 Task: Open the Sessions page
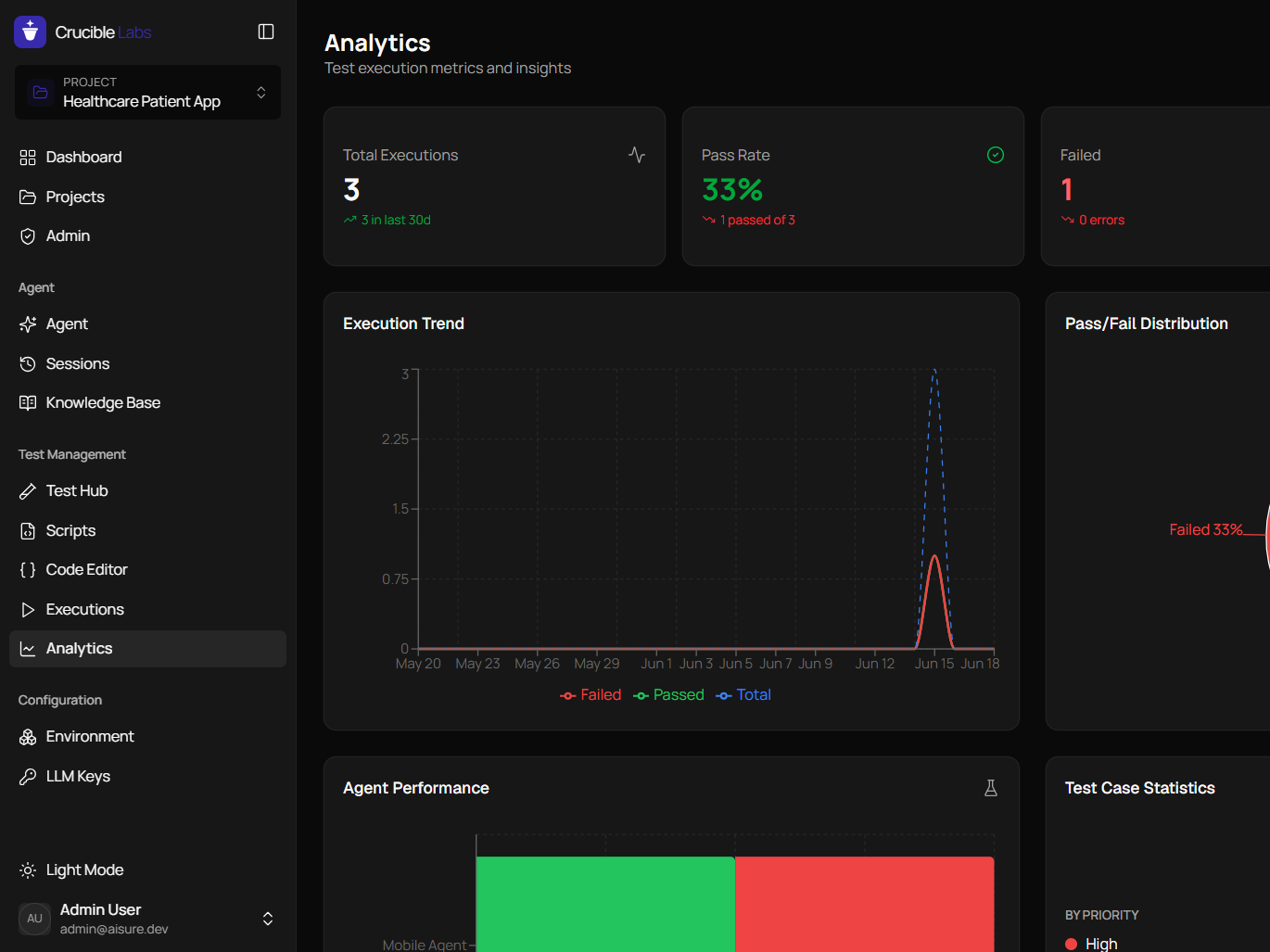(147, 363)
